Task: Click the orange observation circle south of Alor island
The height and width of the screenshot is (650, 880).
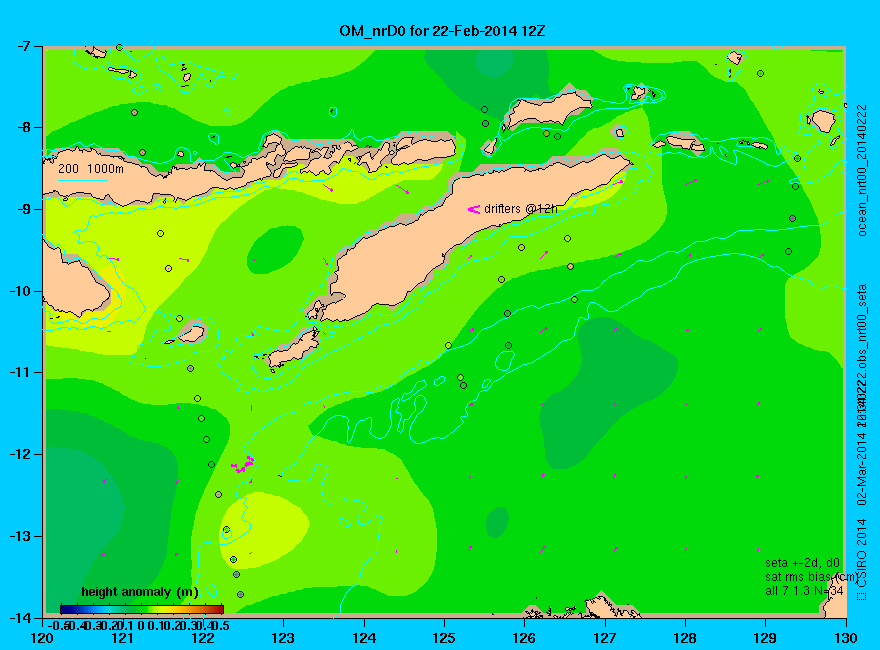Action: tap(547, 134)
